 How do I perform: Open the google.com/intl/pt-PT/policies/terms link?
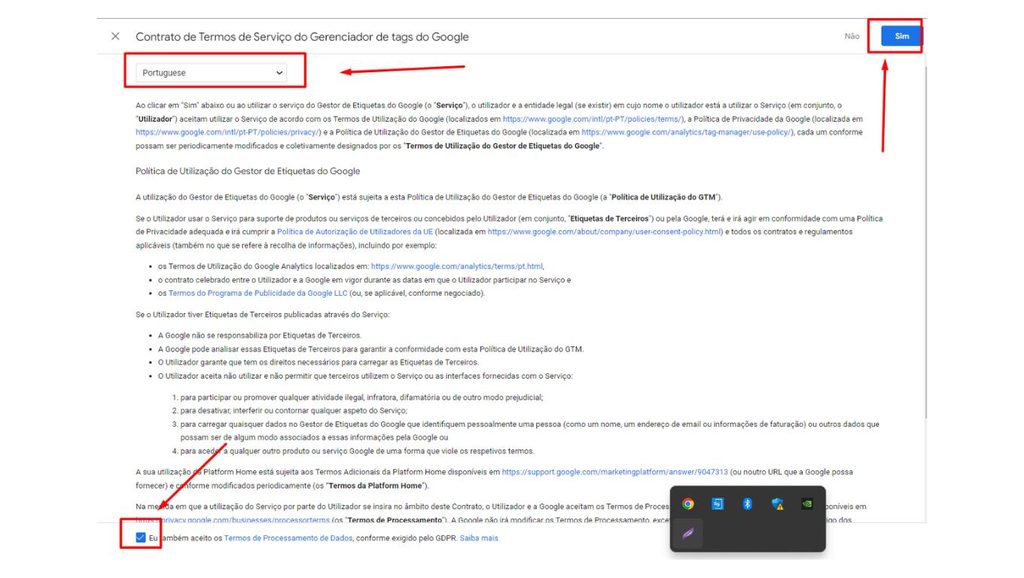click(593, 119)
